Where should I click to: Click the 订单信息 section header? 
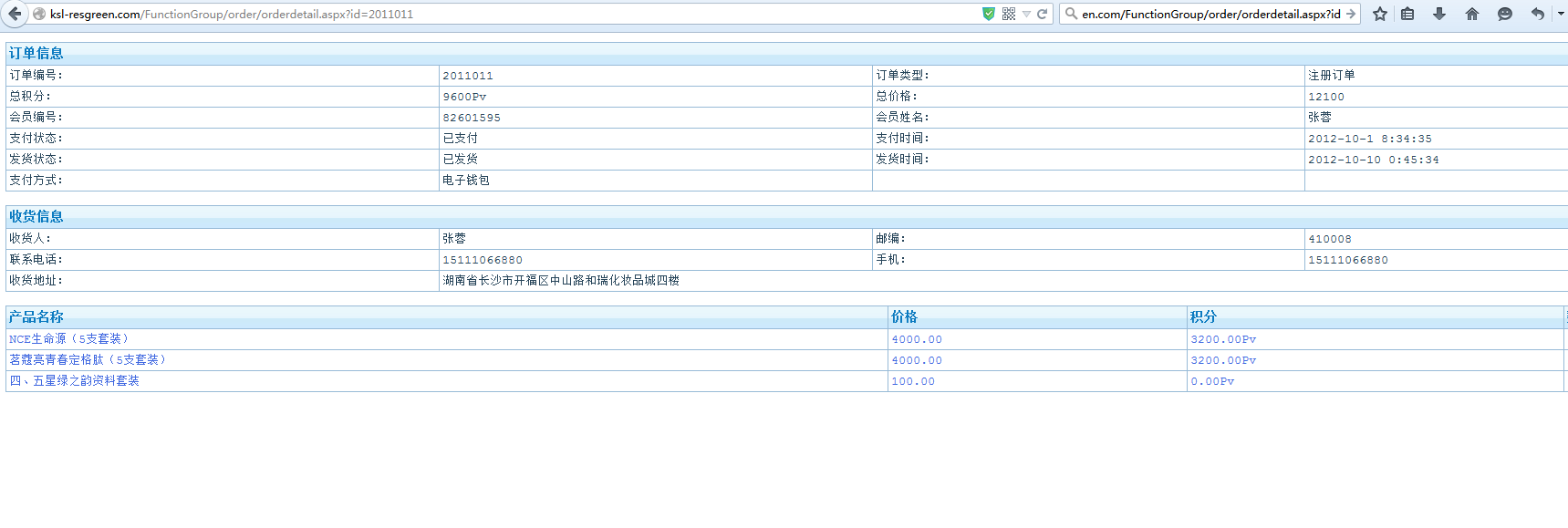click(36, 54)
